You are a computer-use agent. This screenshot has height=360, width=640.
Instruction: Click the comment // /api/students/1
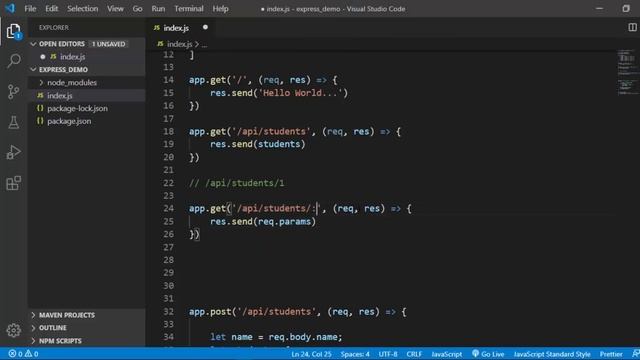pyautogui.click(x=236, y=183)
